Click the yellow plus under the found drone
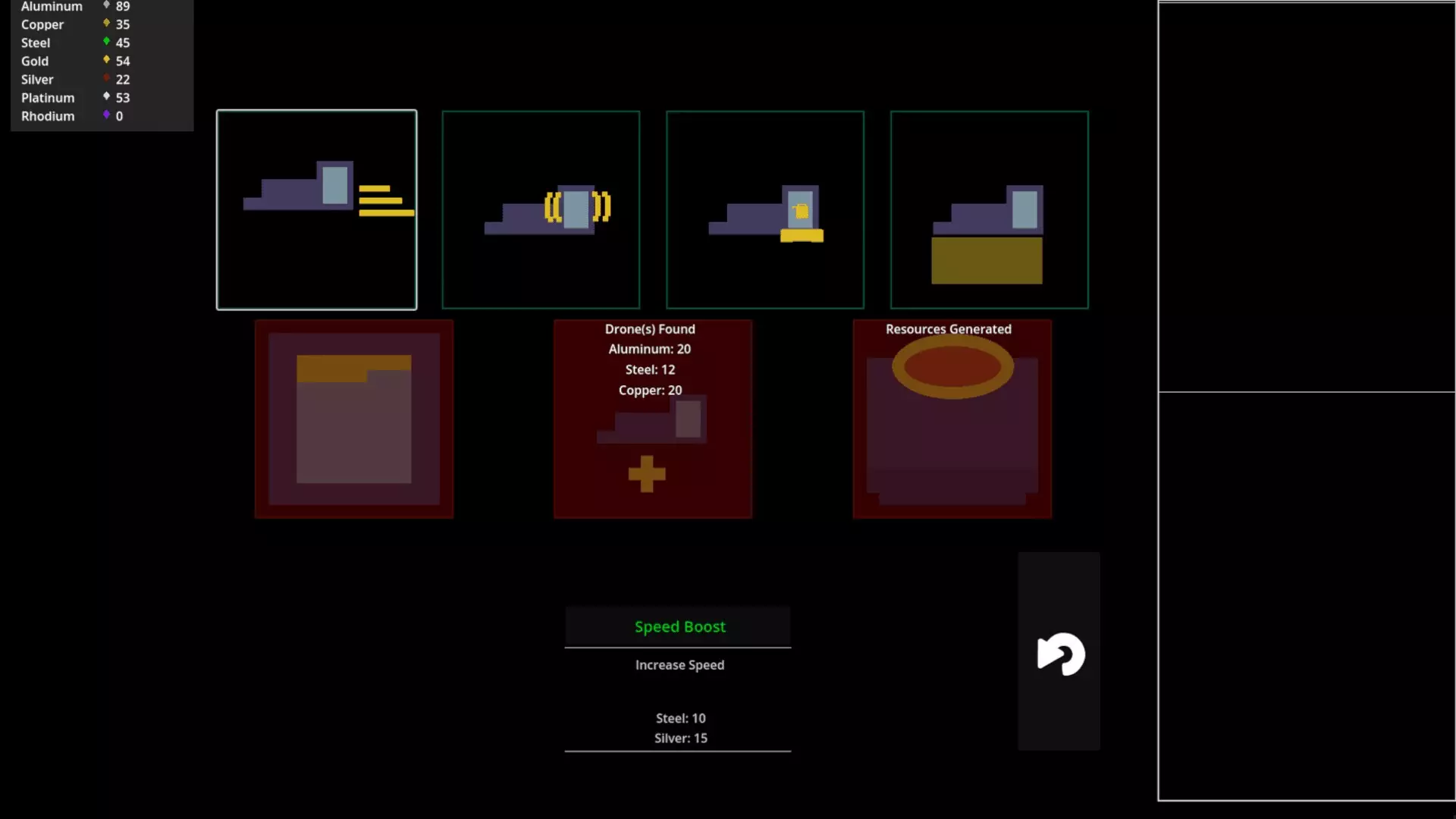The image size is (1456, 819). pyautogui.click(x=647, y=474)
